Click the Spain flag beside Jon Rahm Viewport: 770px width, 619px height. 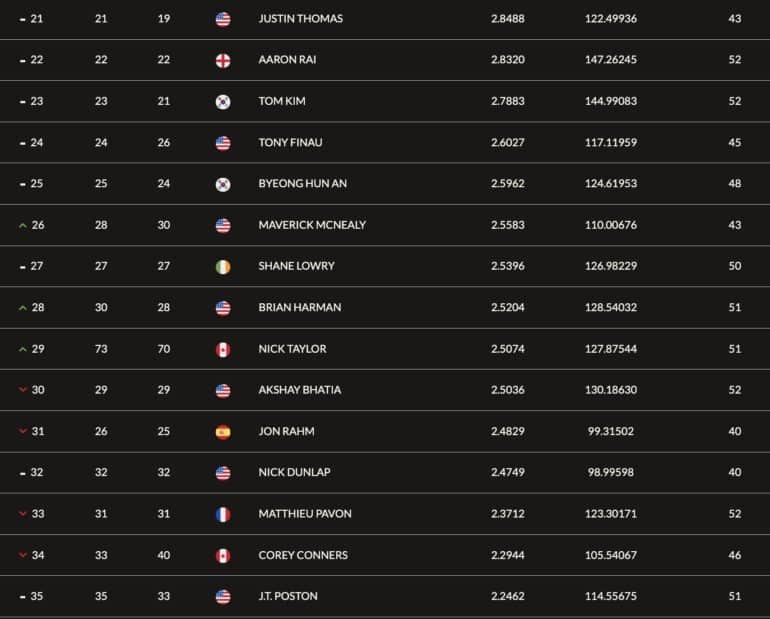223,432
